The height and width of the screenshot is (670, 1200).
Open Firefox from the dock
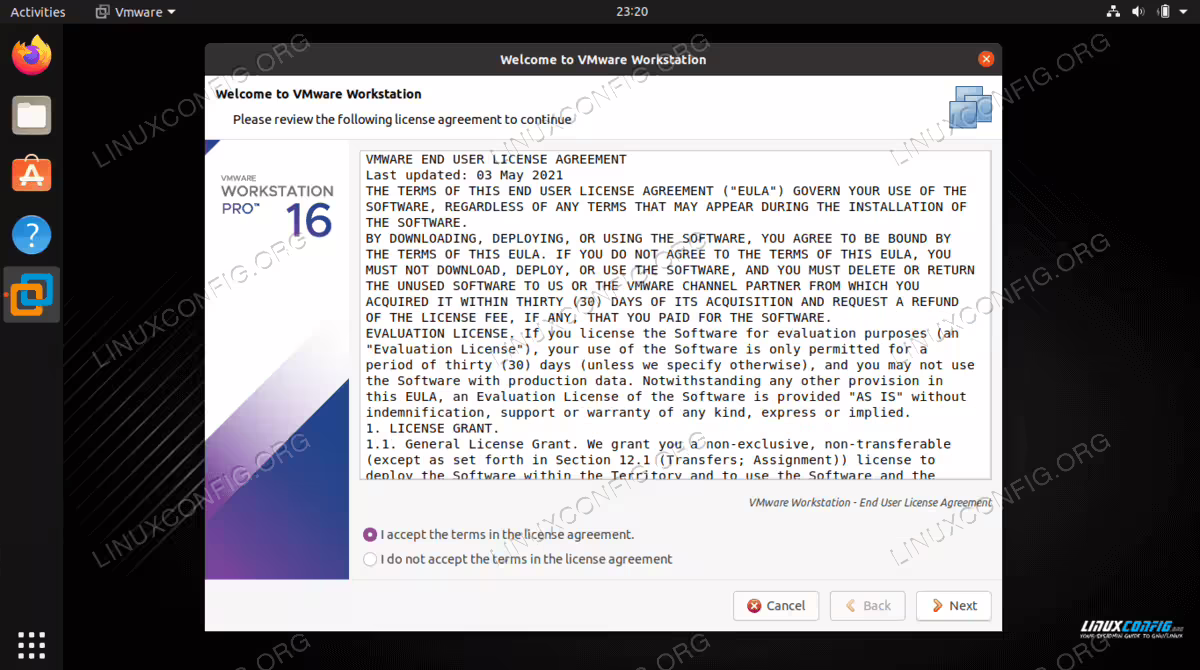coord(32,54)
